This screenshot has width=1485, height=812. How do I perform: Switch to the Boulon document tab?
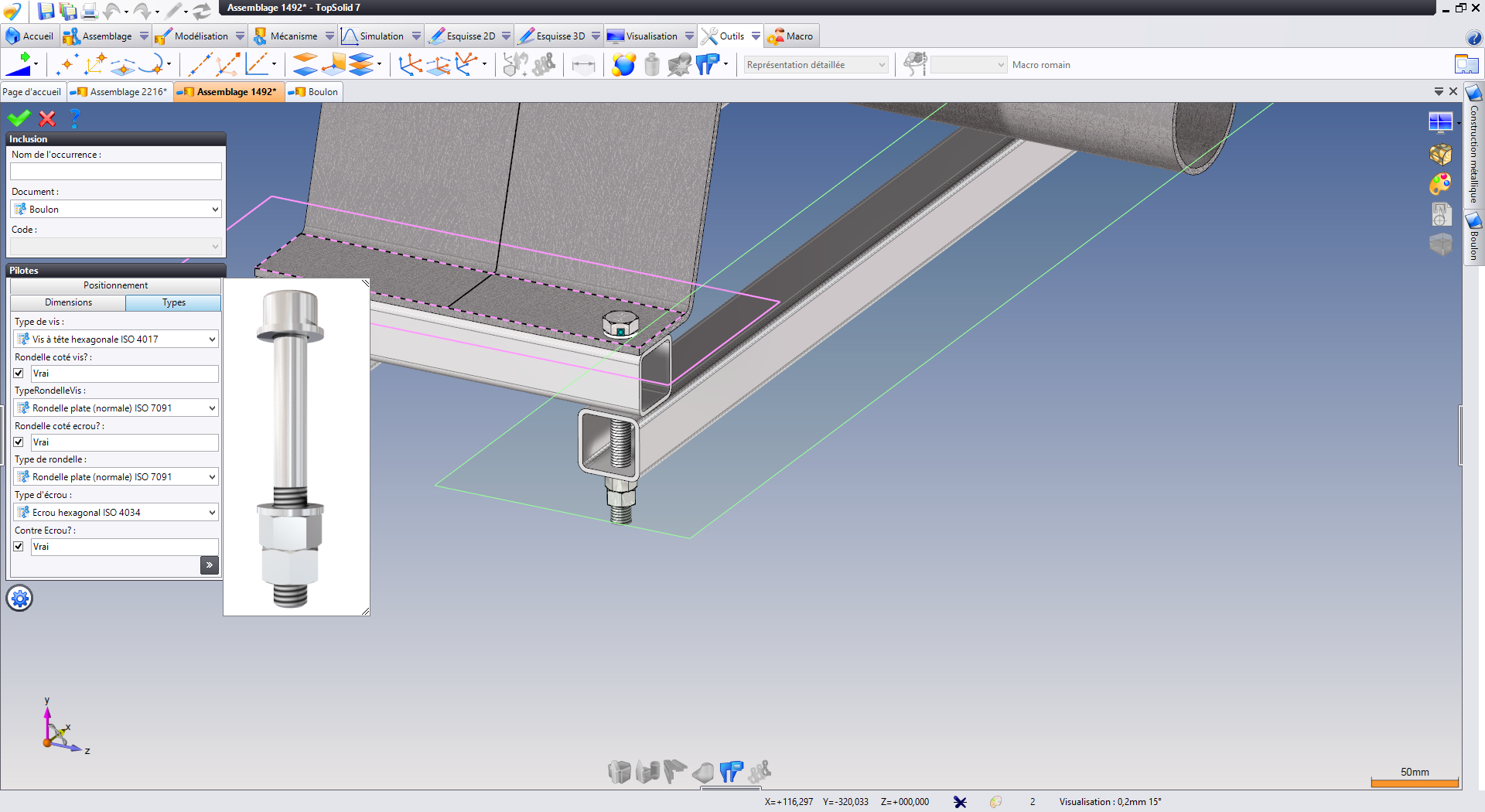point(315,92)
